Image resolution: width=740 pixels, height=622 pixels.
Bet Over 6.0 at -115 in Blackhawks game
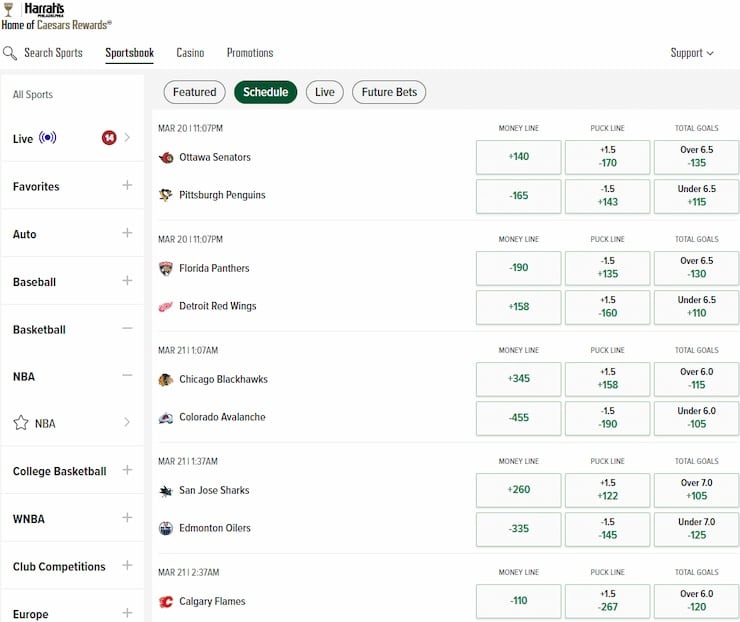(697, 379)
